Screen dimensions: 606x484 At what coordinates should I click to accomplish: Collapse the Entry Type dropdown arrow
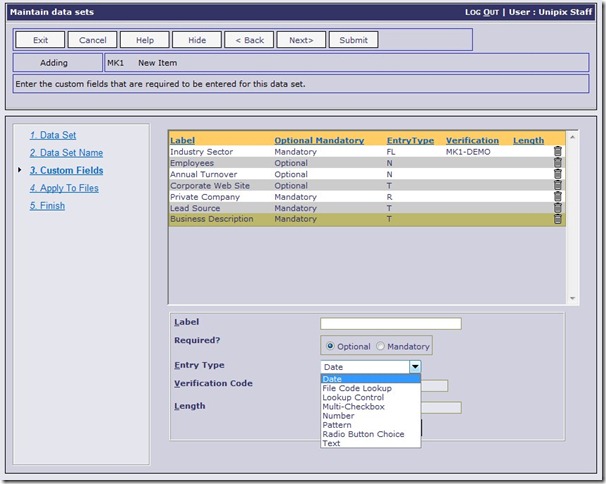tap(415, 367)
